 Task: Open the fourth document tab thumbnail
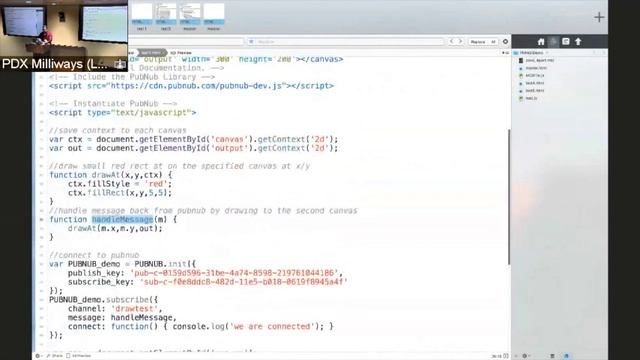point(214,17)
